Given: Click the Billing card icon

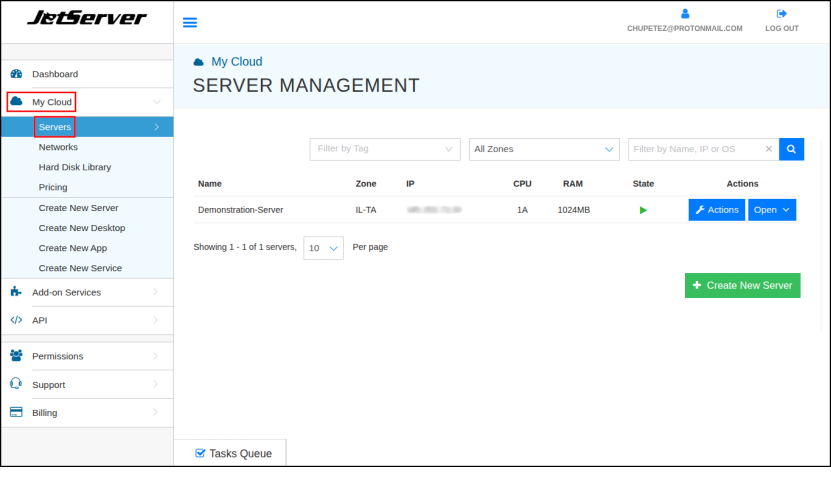Looking at the screenshot, I should coord(16,412).
